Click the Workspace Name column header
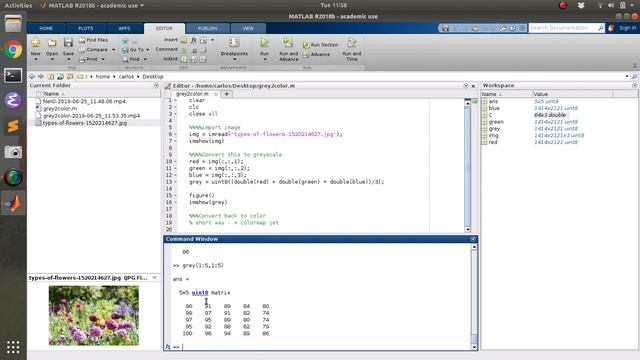 (507, 94)
